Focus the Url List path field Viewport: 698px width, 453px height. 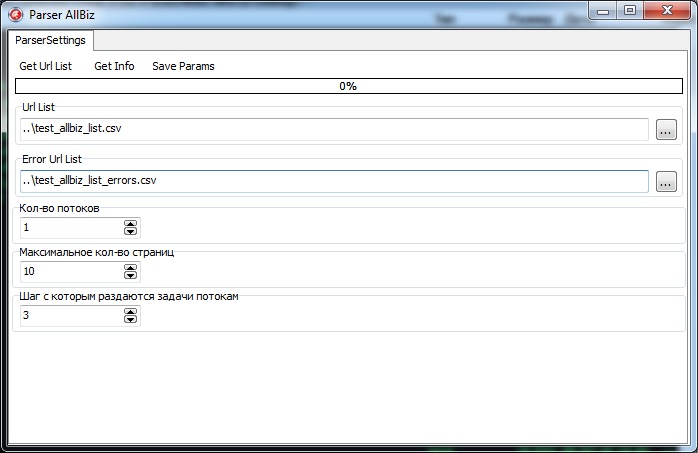(334, 129)
